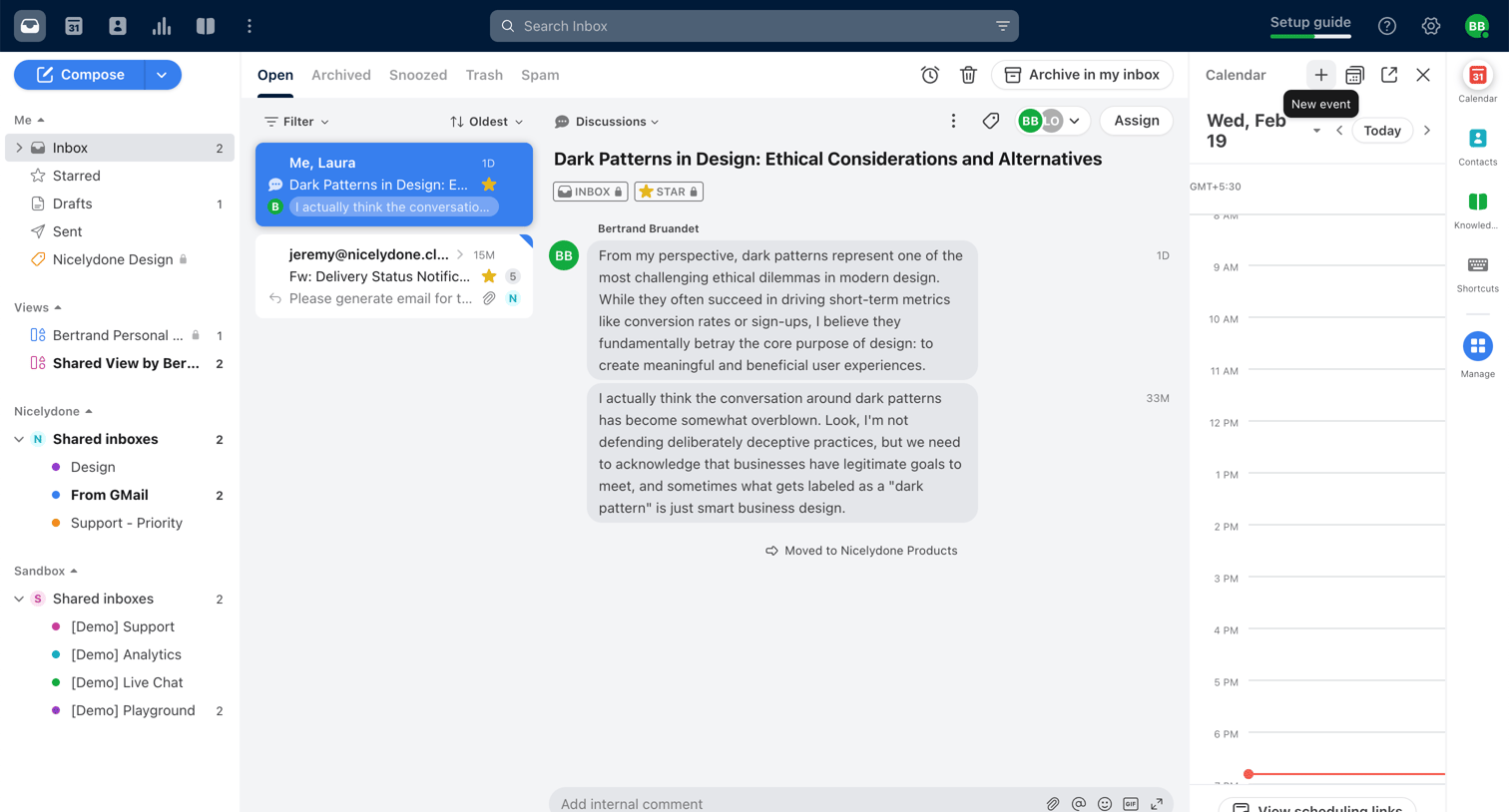Click the Assign button
Image resolution: width=1509 pixels, height=812 pixels.
(1136, 121)
